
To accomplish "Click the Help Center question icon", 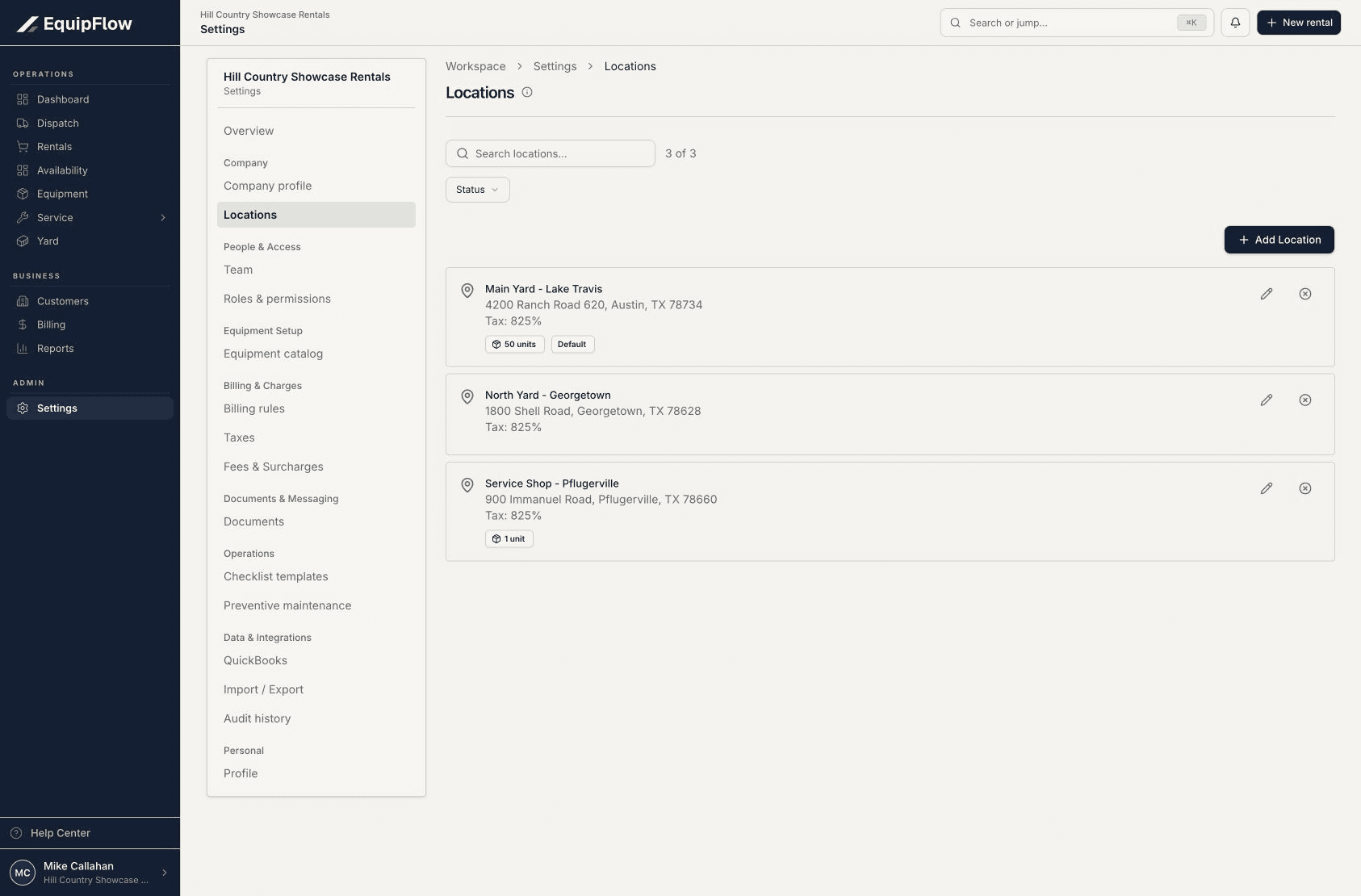I will 16,833.
